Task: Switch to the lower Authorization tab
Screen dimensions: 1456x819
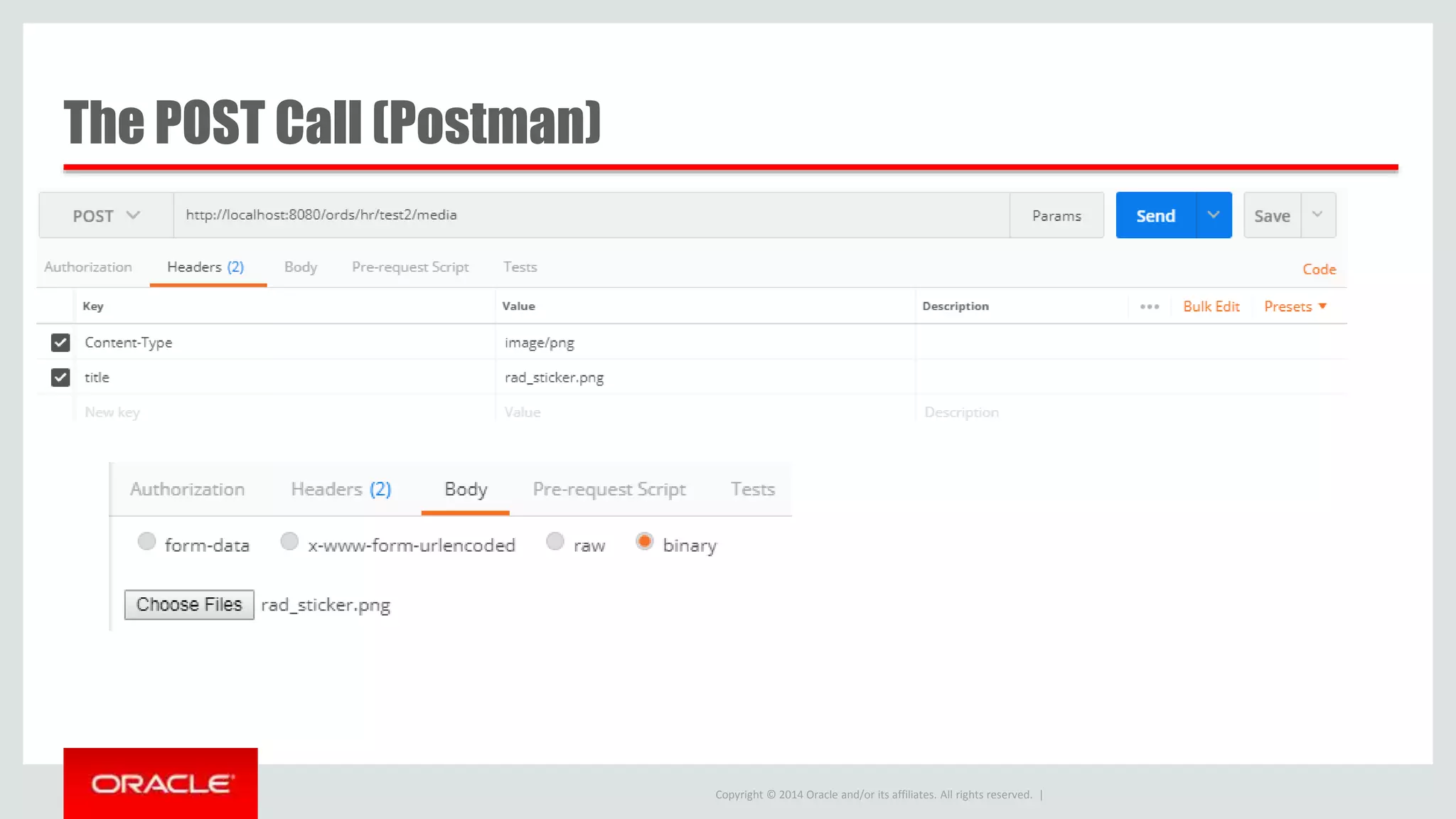Action: [x=188, y=490]
